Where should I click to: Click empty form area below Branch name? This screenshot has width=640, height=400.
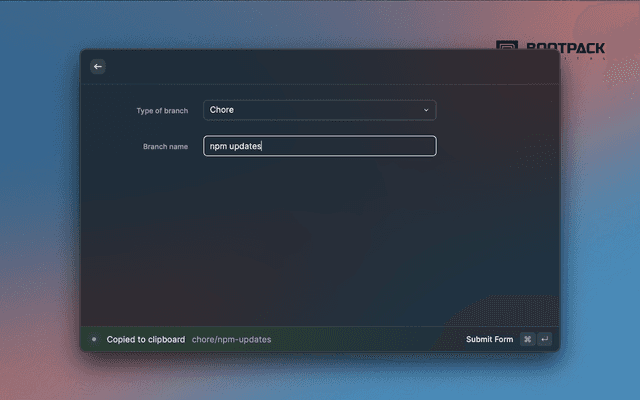pyautogui.click(x=320, y=240)
